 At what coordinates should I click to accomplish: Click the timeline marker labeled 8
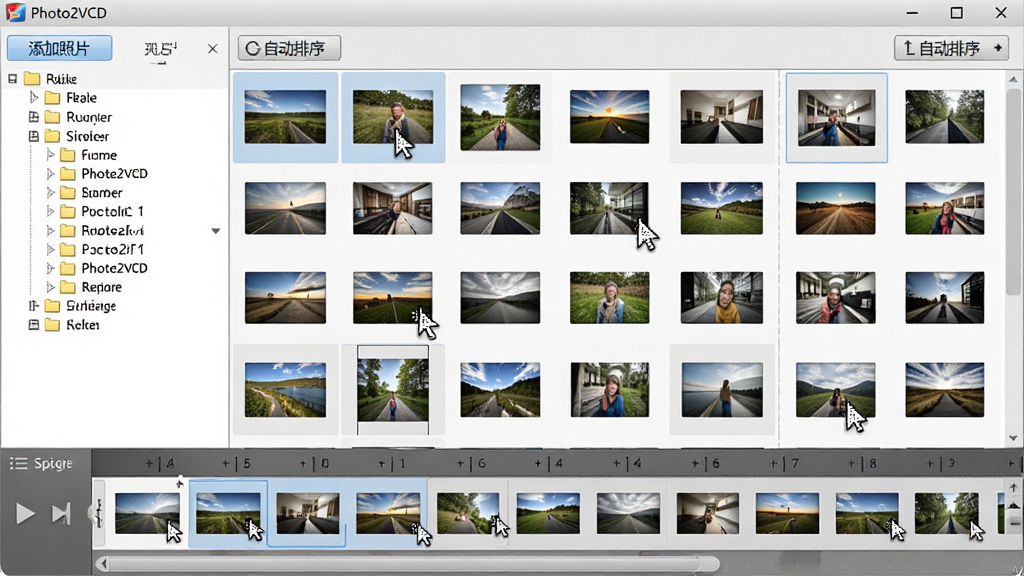click(x=872, y=464)
